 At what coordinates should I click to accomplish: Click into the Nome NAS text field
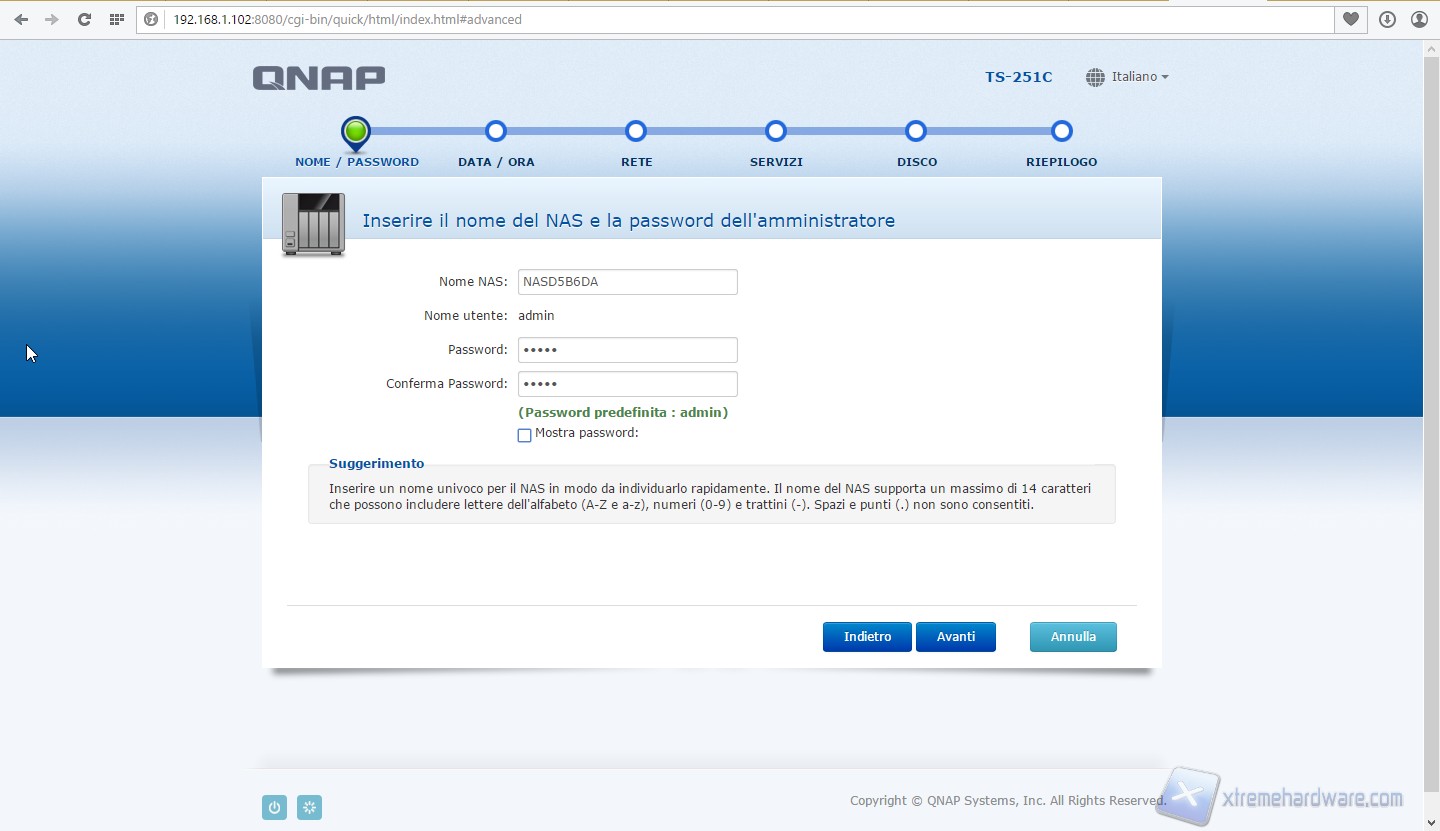[x=627, y=282]
